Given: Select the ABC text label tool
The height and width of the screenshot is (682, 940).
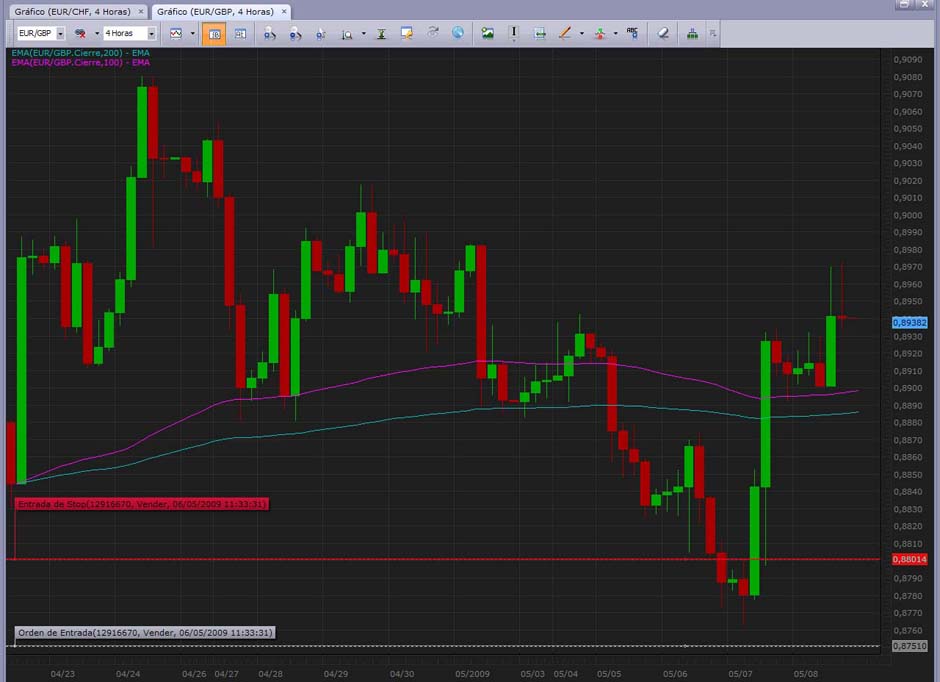Looking at the screenshot, I should pyautogui.click(x=632, y=33).
